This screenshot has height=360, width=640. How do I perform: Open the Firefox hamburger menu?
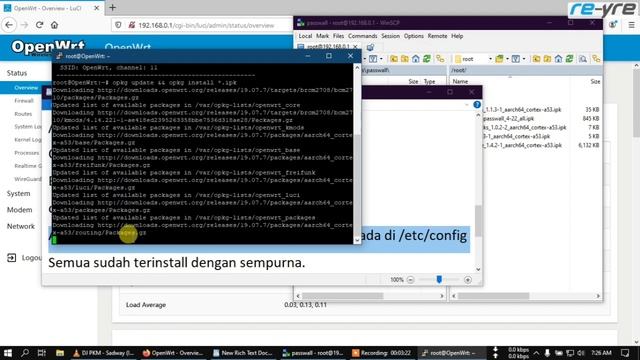click(x=631, y=25)
